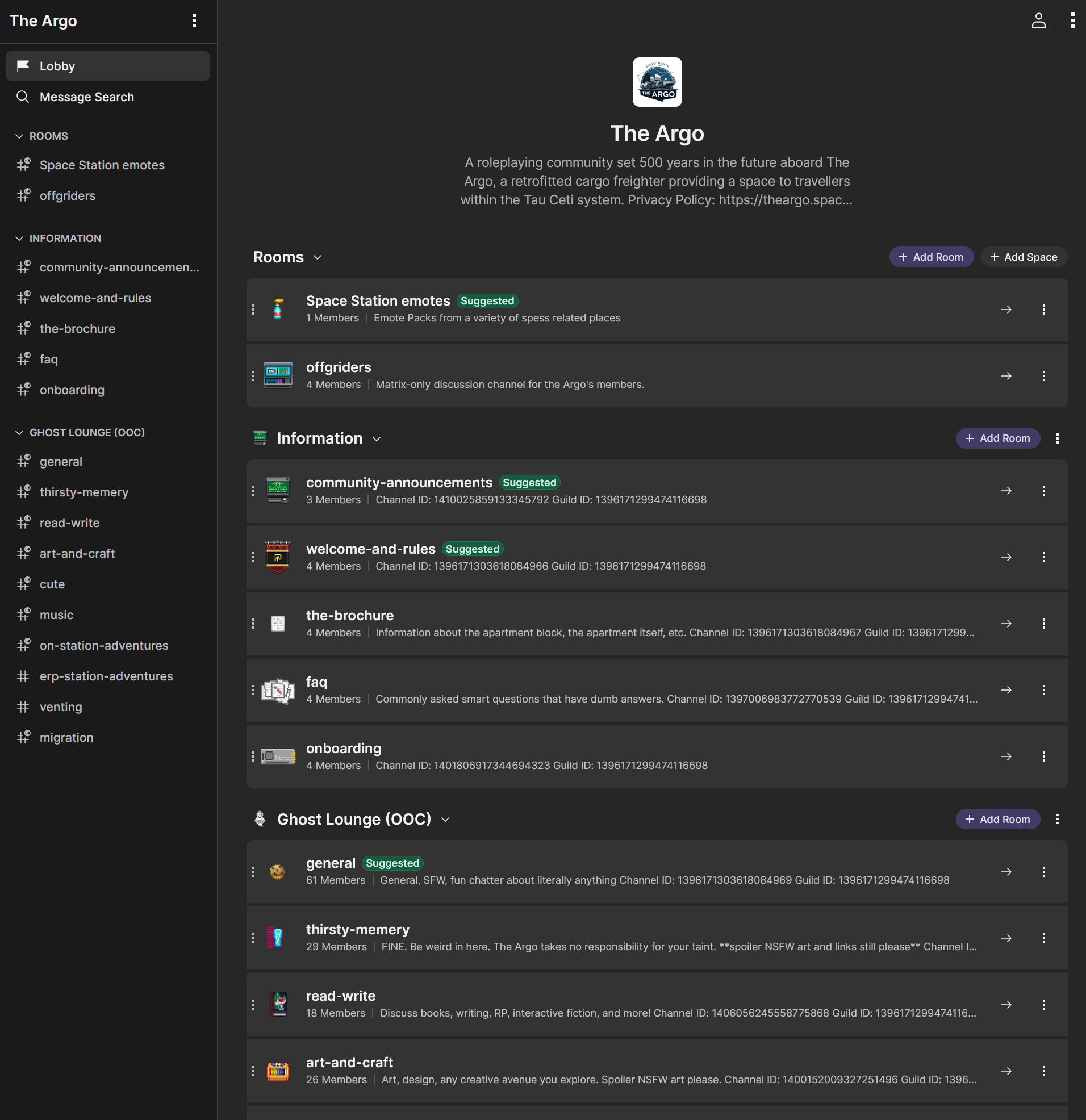
Task: Click the faq room avatar
Action: pyautogui.click(x=278, y=689)
